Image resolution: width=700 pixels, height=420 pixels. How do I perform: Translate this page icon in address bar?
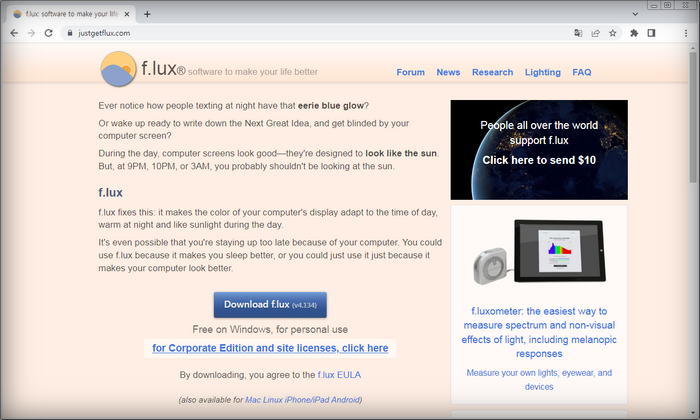[578, 33]
